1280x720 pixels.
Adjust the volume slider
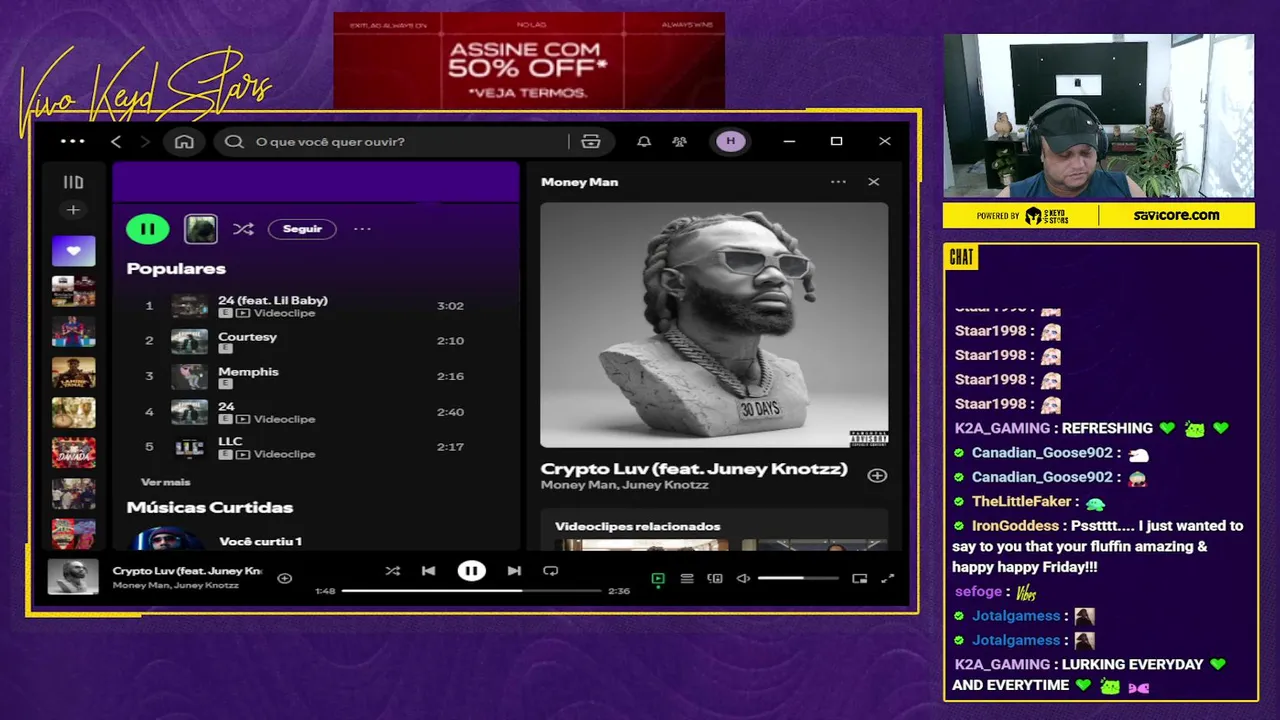pos(798,578)
